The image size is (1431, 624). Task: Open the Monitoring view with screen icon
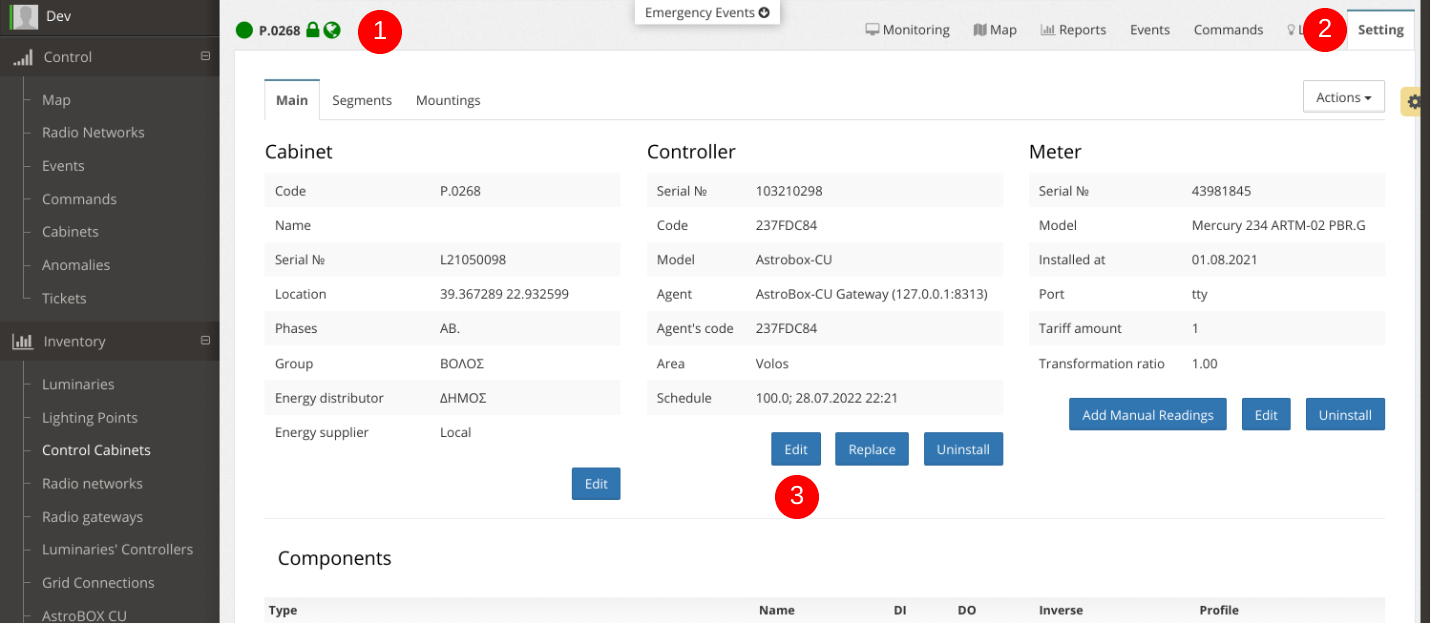[907, 30]
